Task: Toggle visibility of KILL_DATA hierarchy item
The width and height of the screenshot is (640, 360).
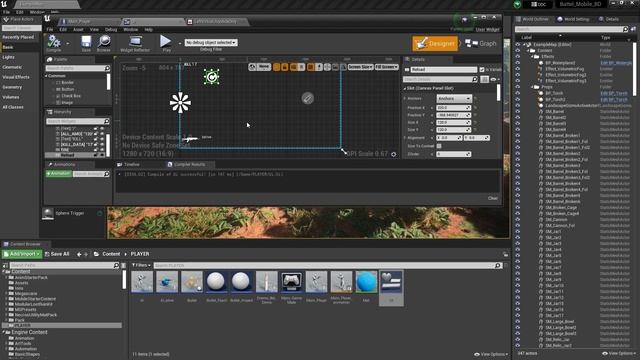Action: pyautogui.click(x=102, y=144)
